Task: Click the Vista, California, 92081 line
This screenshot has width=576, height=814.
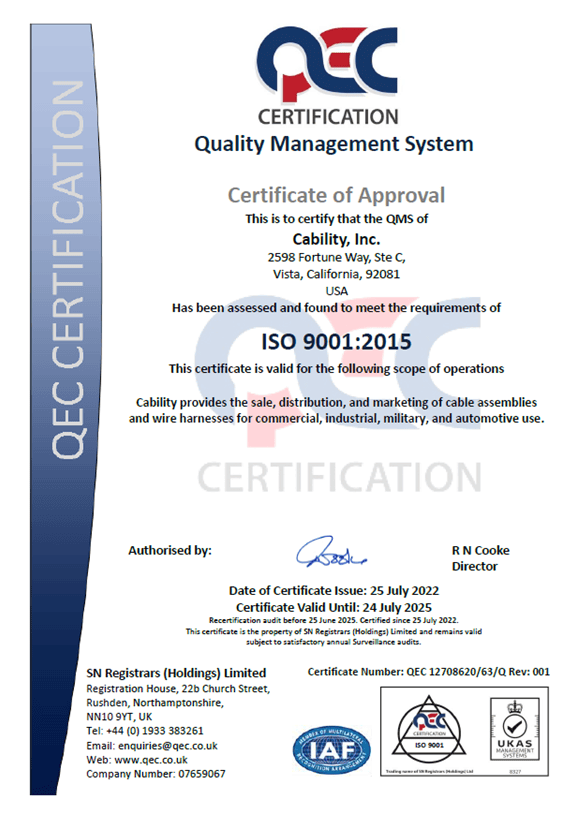Action: coord(336,274)
